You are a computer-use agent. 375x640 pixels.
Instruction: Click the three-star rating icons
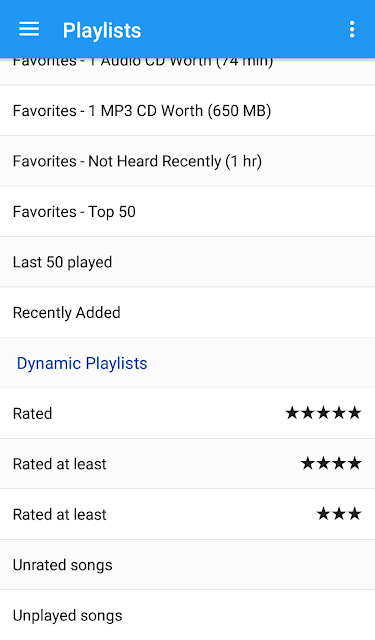(x=339, y=513)
